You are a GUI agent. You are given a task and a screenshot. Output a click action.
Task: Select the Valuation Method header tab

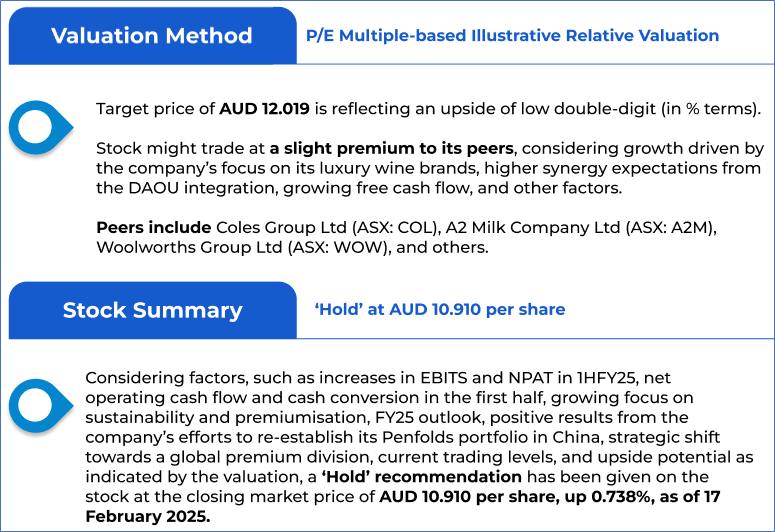pyautogui.click(x=151, y=36)
